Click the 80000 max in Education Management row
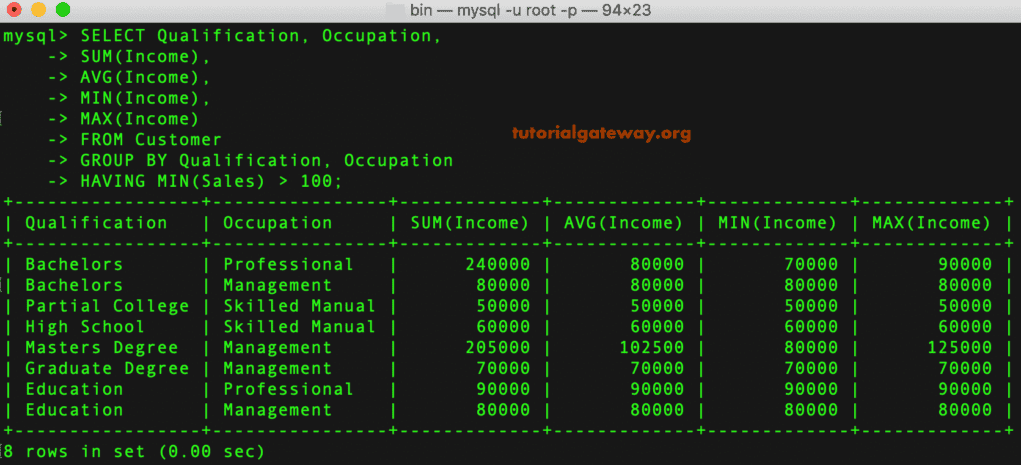The image size is (1021, 465). (x=964, y=410)
